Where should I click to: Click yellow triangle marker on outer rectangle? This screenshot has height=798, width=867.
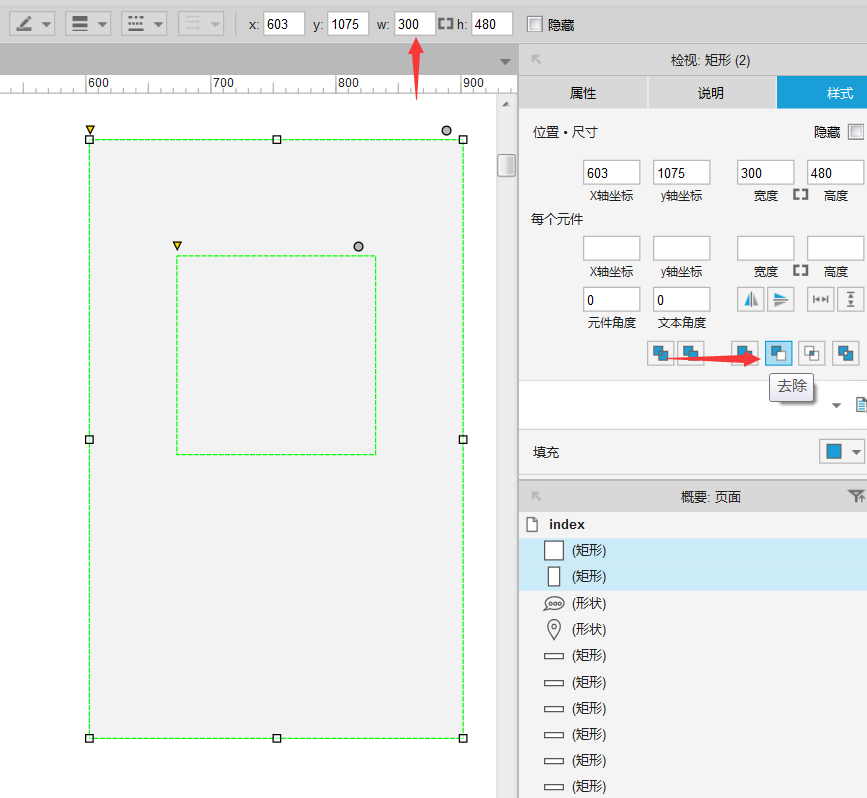pos(90,129)
